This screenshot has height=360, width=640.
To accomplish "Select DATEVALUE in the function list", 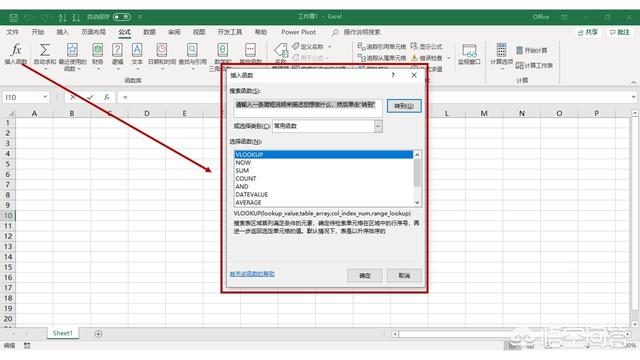I will 324,194.
